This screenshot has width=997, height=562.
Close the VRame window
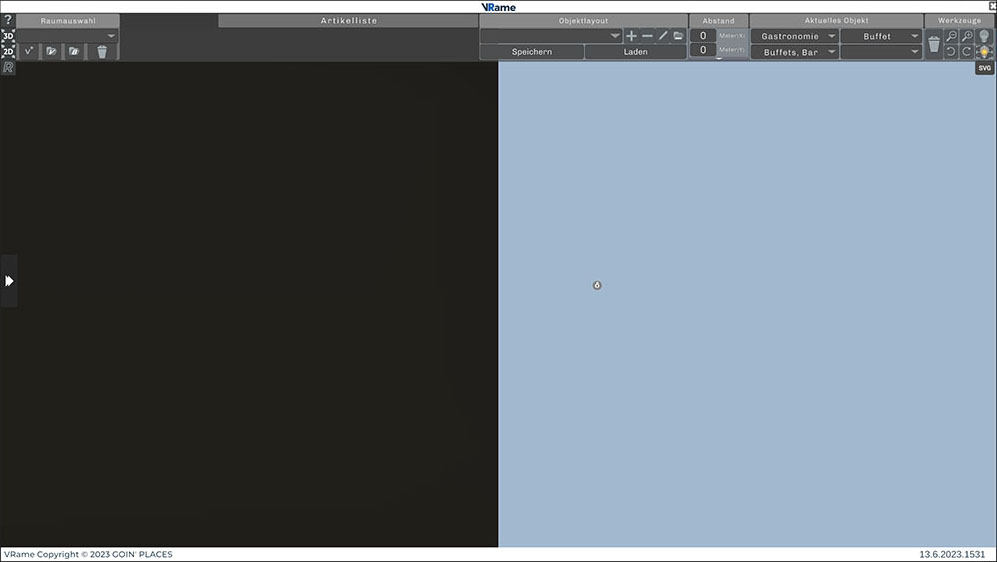point(992,6)
